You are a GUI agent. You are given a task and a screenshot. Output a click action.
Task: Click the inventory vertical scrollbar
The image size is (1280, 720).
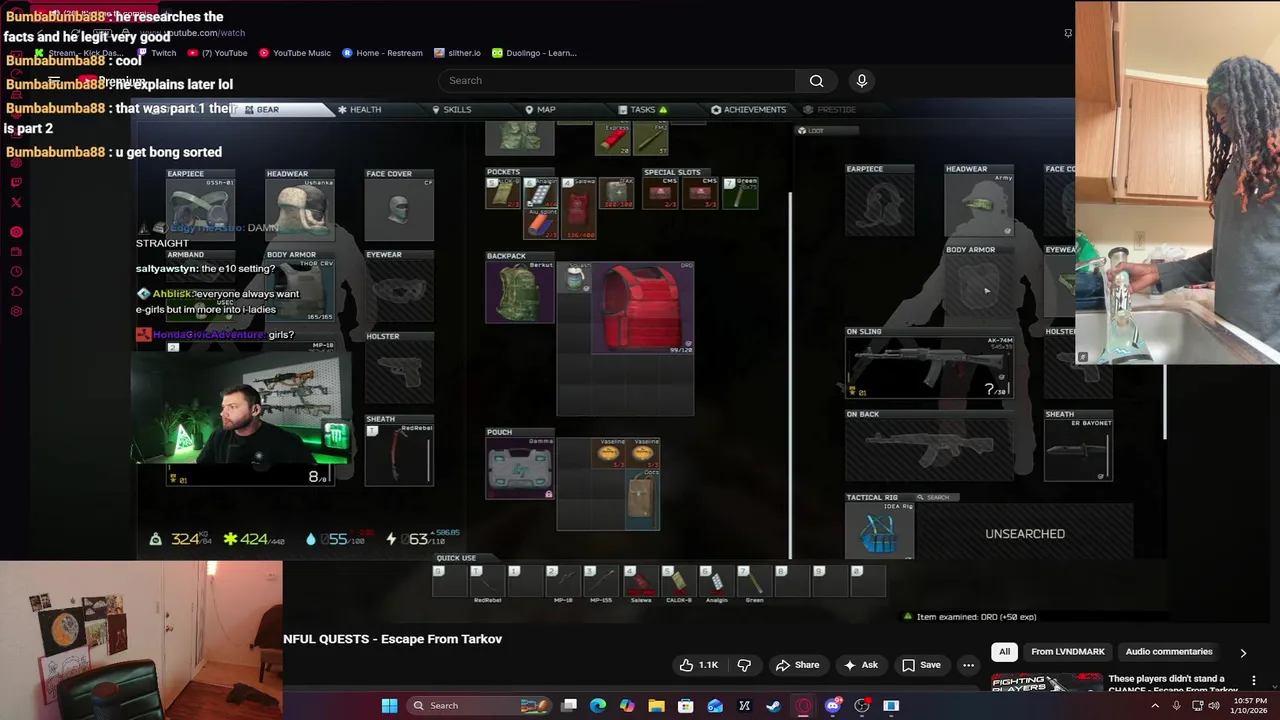point(790,375)
